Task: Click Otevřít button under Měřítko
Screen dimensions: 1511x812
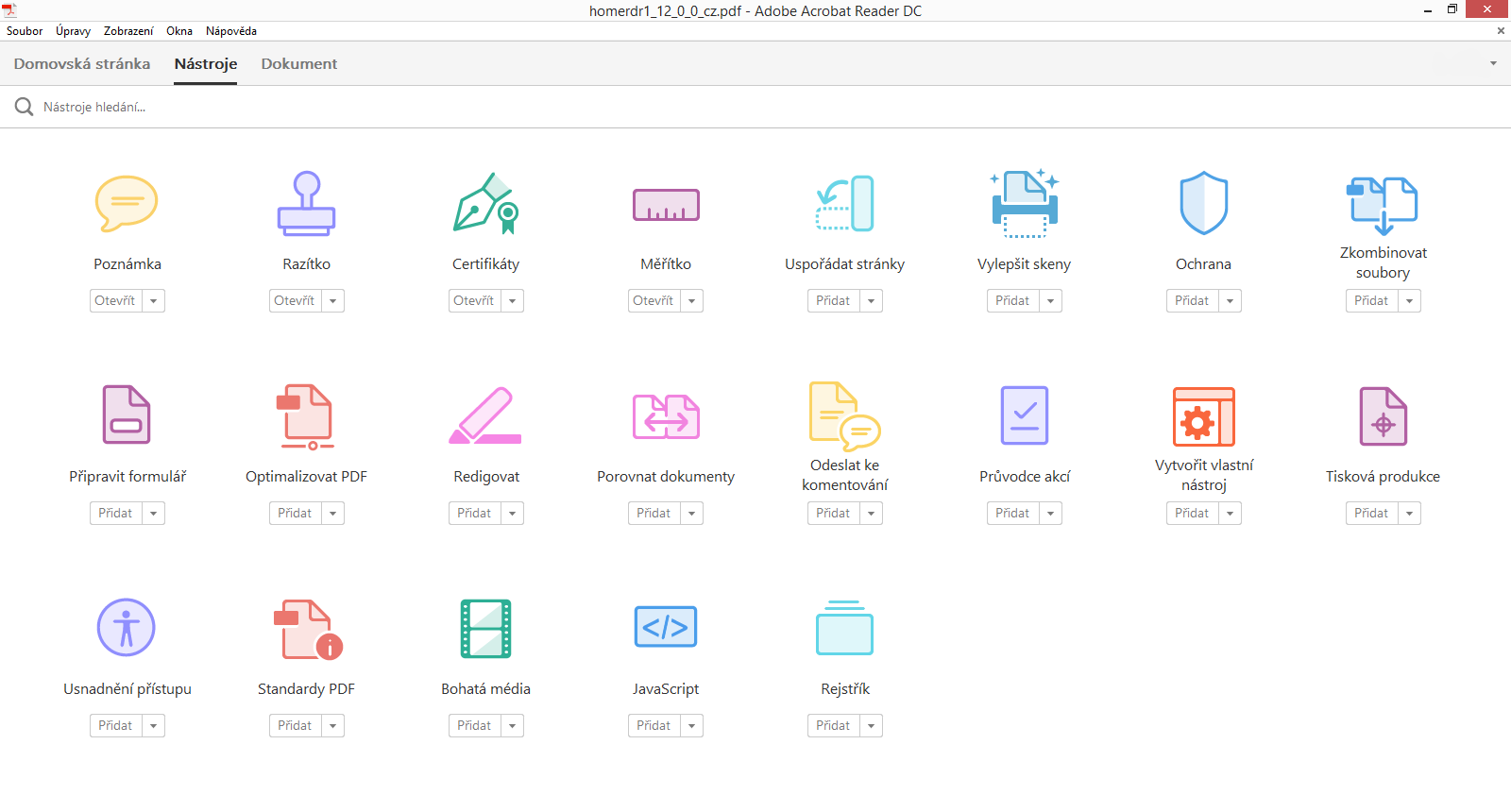Action: click(x=654, y=300)
